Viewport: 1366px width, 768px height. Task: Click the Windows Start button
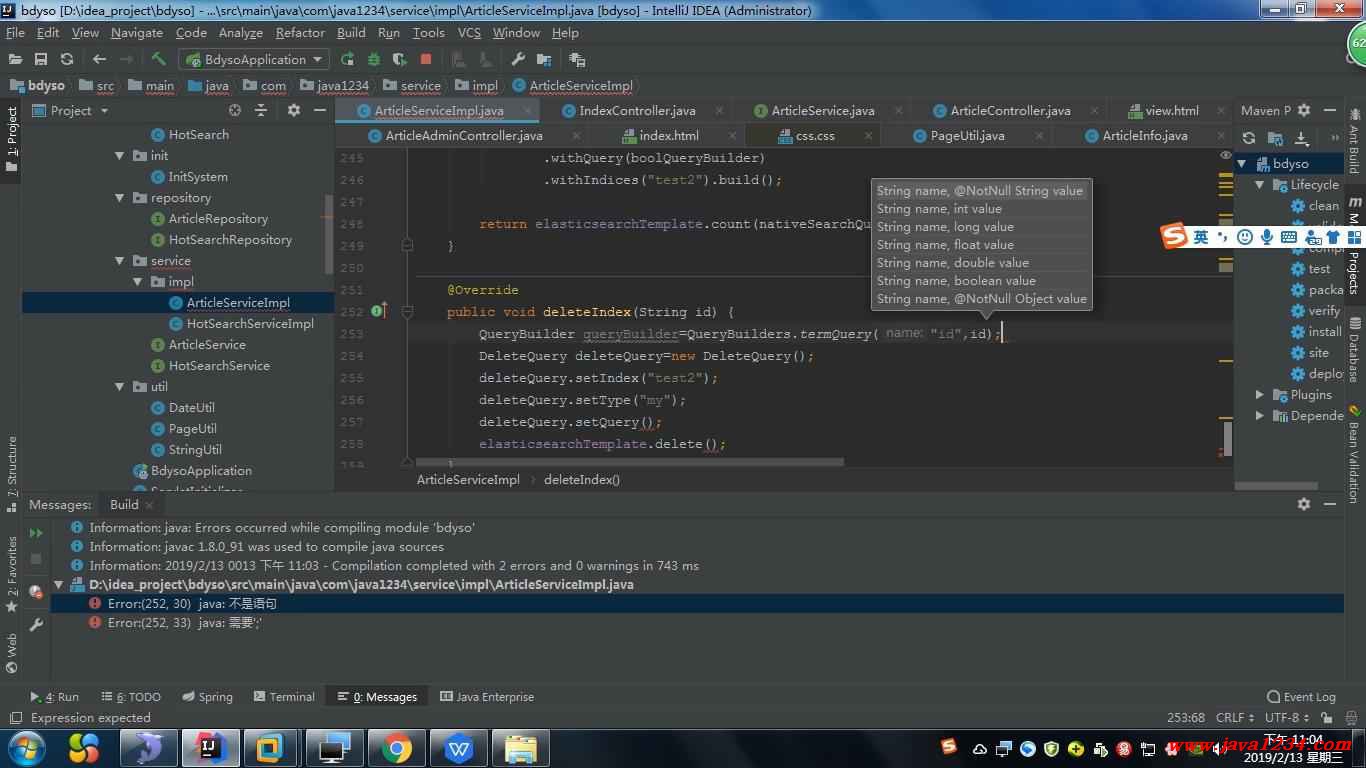27,748
